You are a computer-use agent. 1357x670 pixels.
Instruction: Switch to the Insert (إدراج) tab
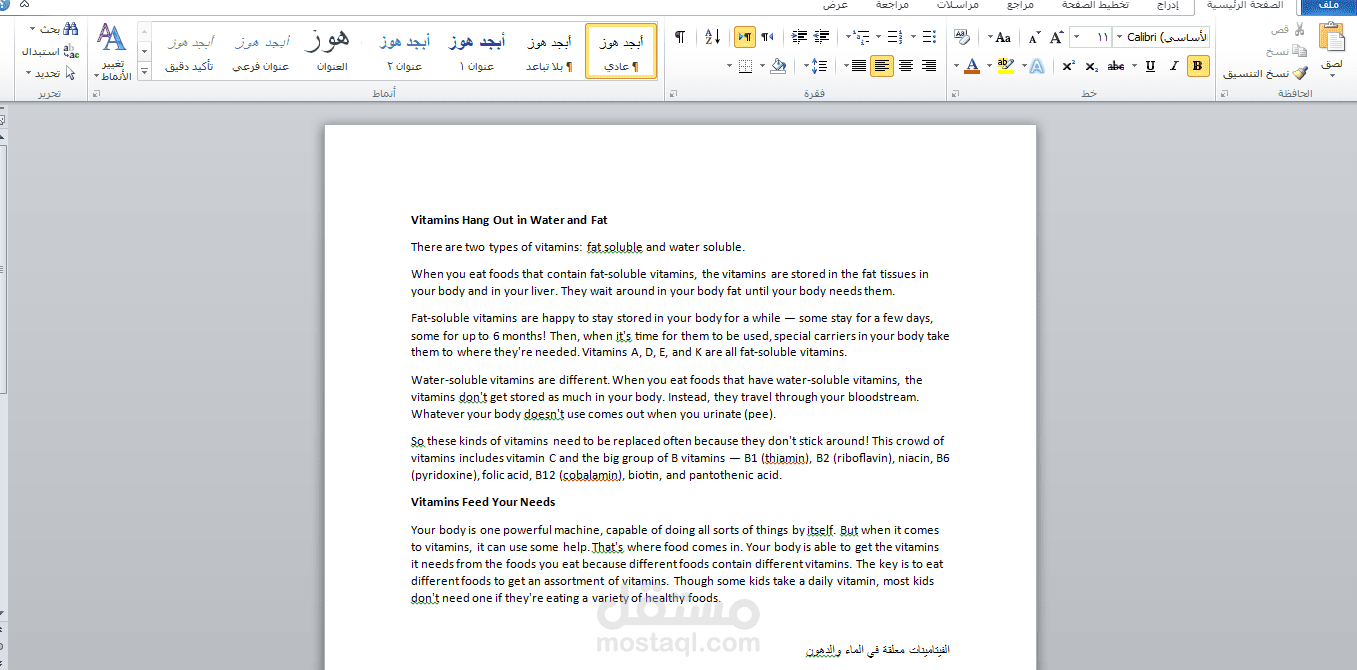1166,5
